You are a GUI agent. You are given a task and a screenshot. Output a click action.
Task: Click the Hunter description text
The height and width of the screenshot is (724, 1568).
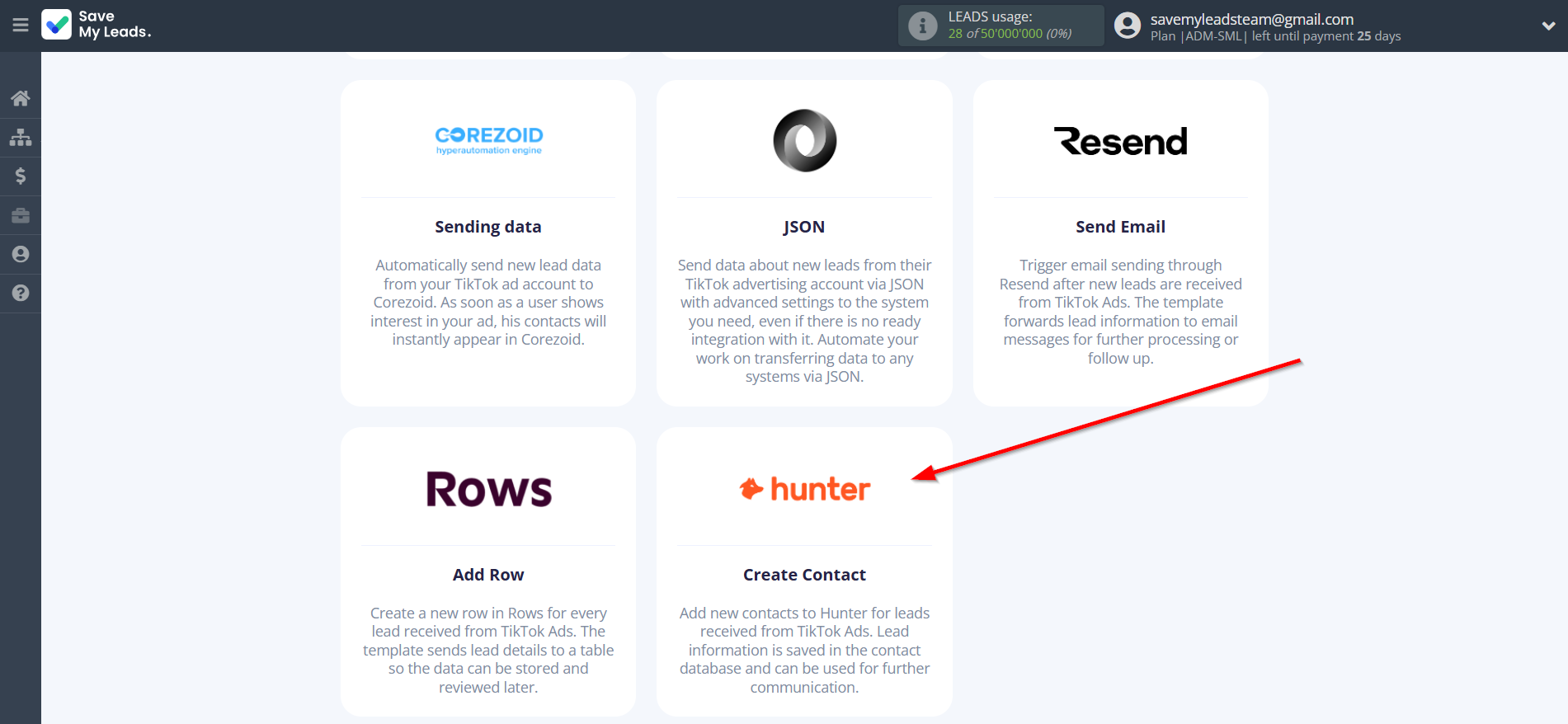coord(805,650)
